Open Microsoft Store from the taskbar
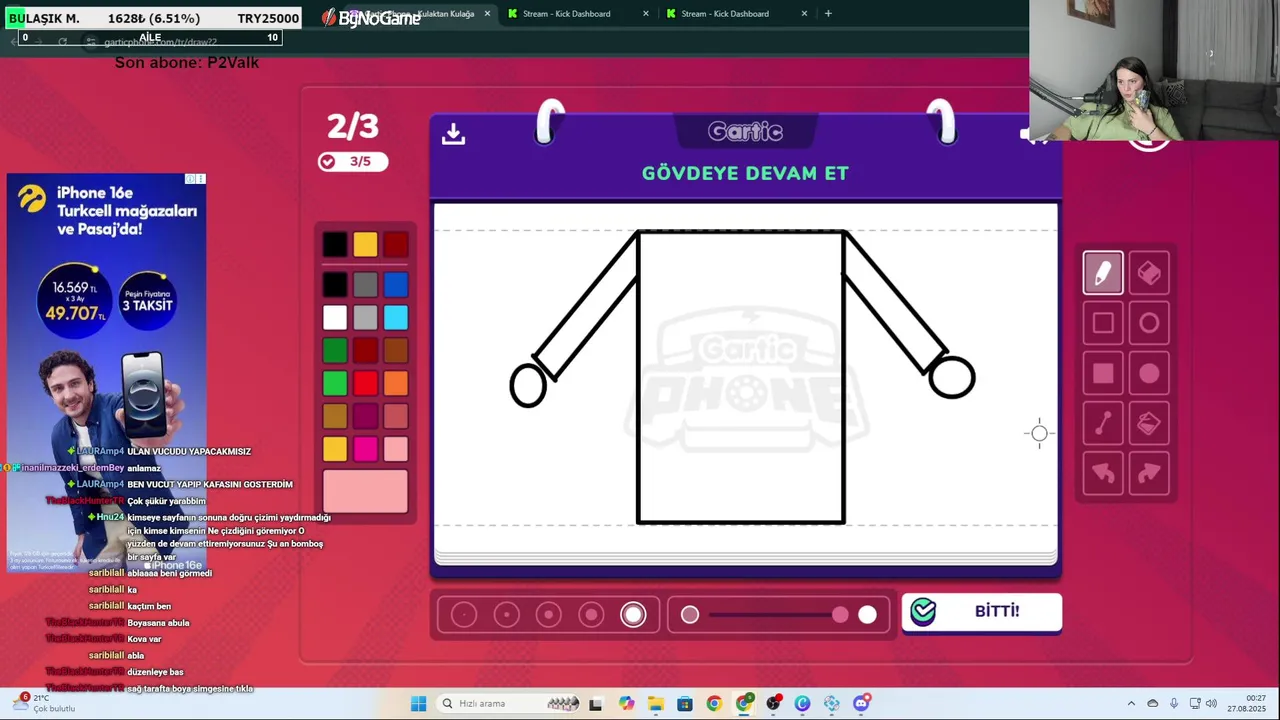 click(x=685, y=704)
